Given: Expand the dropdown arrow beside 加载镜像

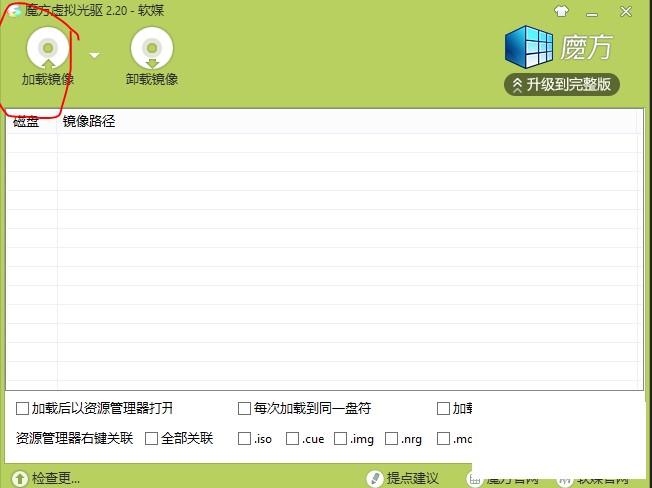Looking at the screenshot, I should (x=95, y=55).
